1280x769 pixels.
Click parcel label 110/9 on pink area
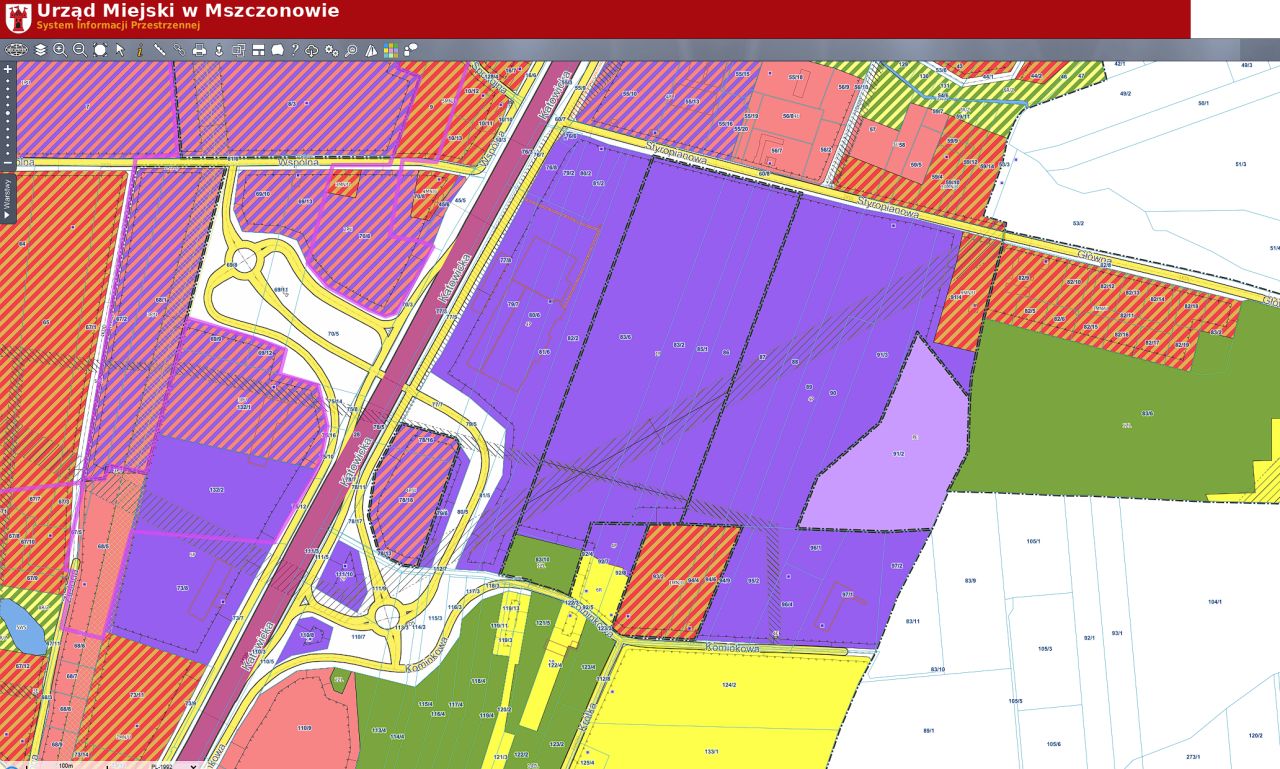304,728
